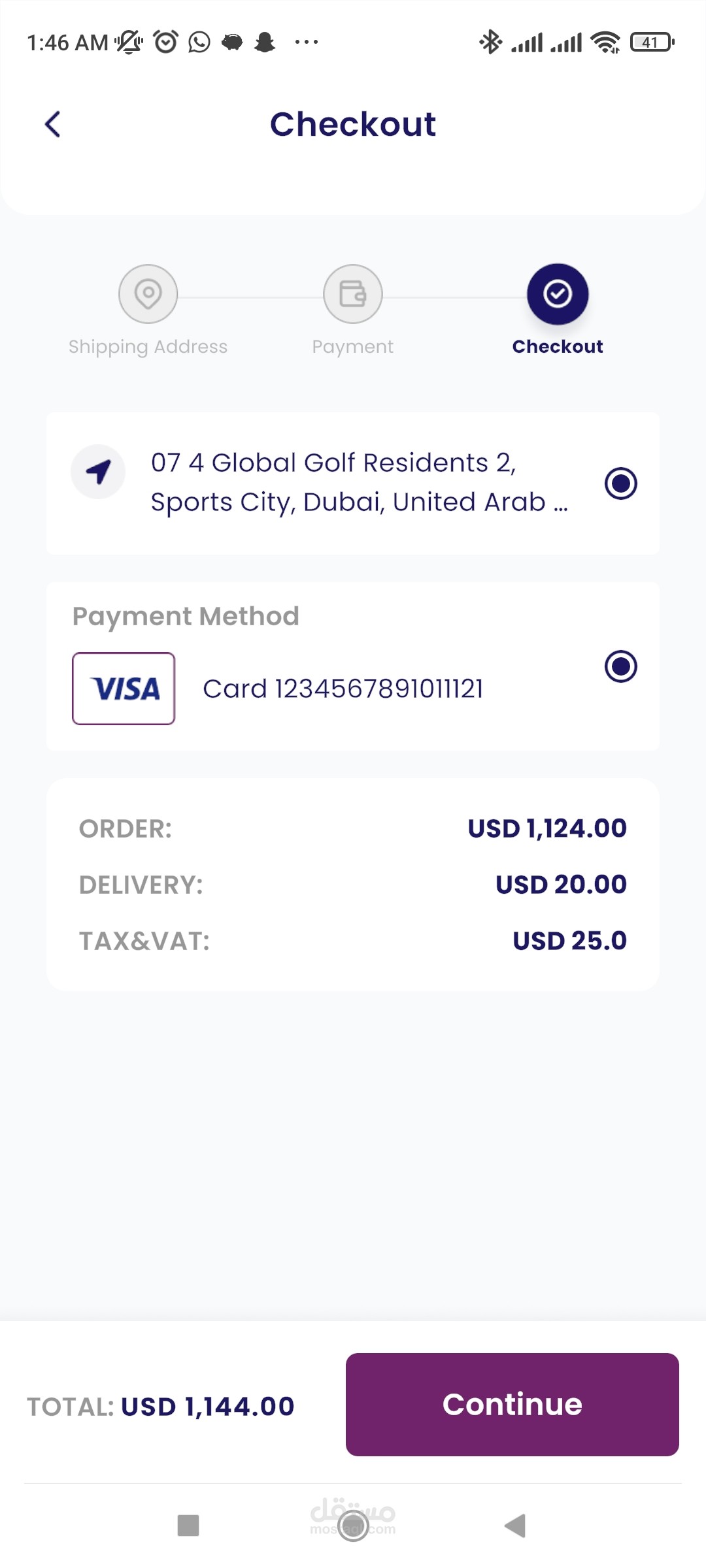The height and width of the screenshot is (1568, 706).
Task: Tap the alarm clock status icon
Action: pos(165,42)
